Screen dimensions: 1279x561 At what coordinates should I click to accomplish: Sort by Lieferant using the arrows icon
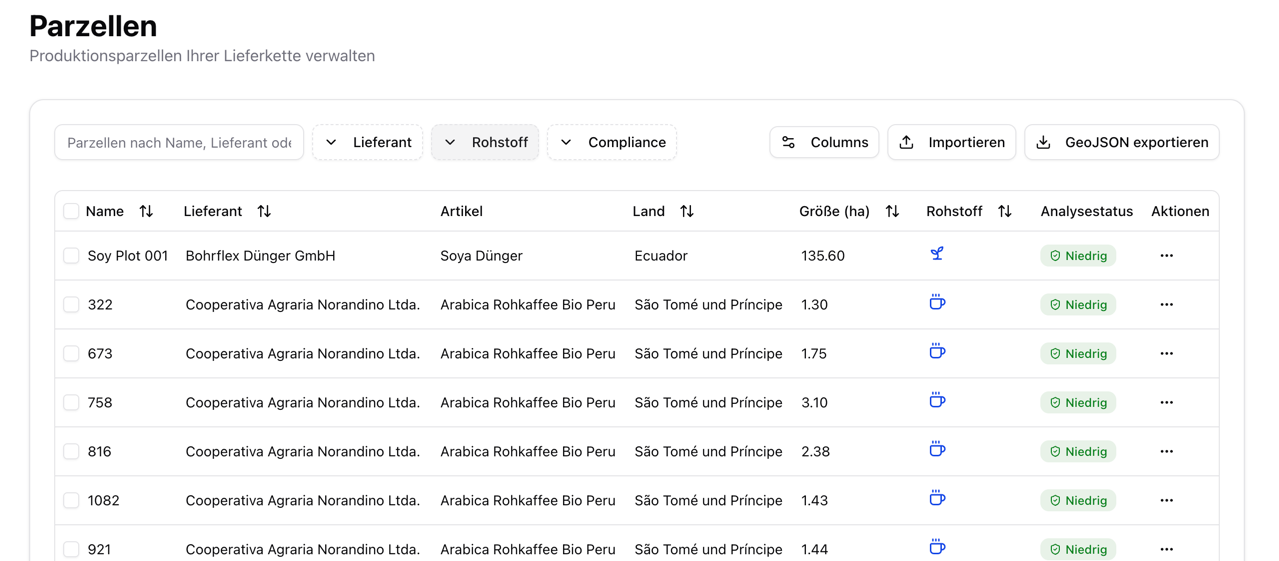[x=264, y=211]
